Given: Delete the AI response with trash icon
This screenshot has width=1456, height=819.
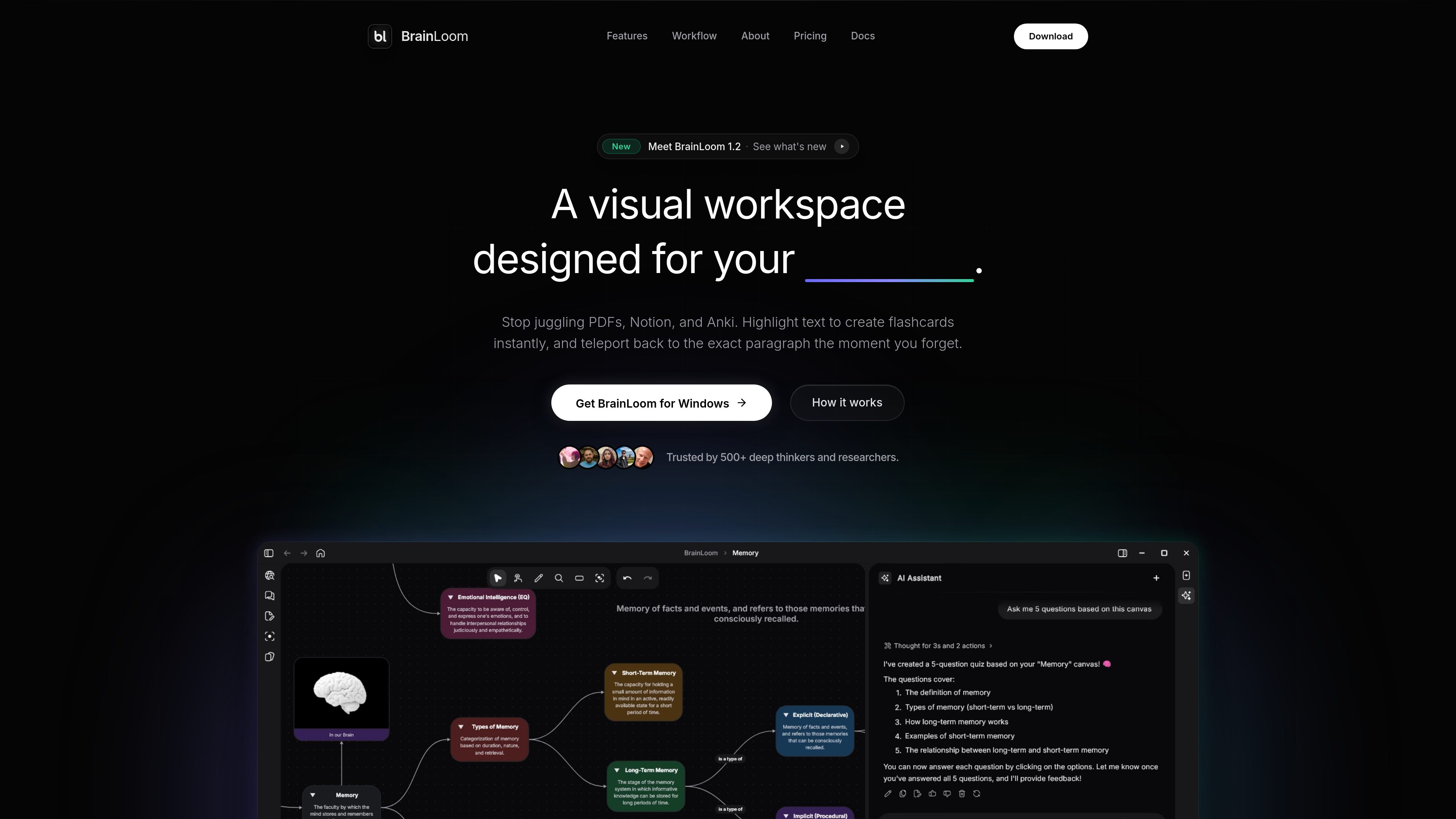Looking at the screenshot, I should pos(962,794).
